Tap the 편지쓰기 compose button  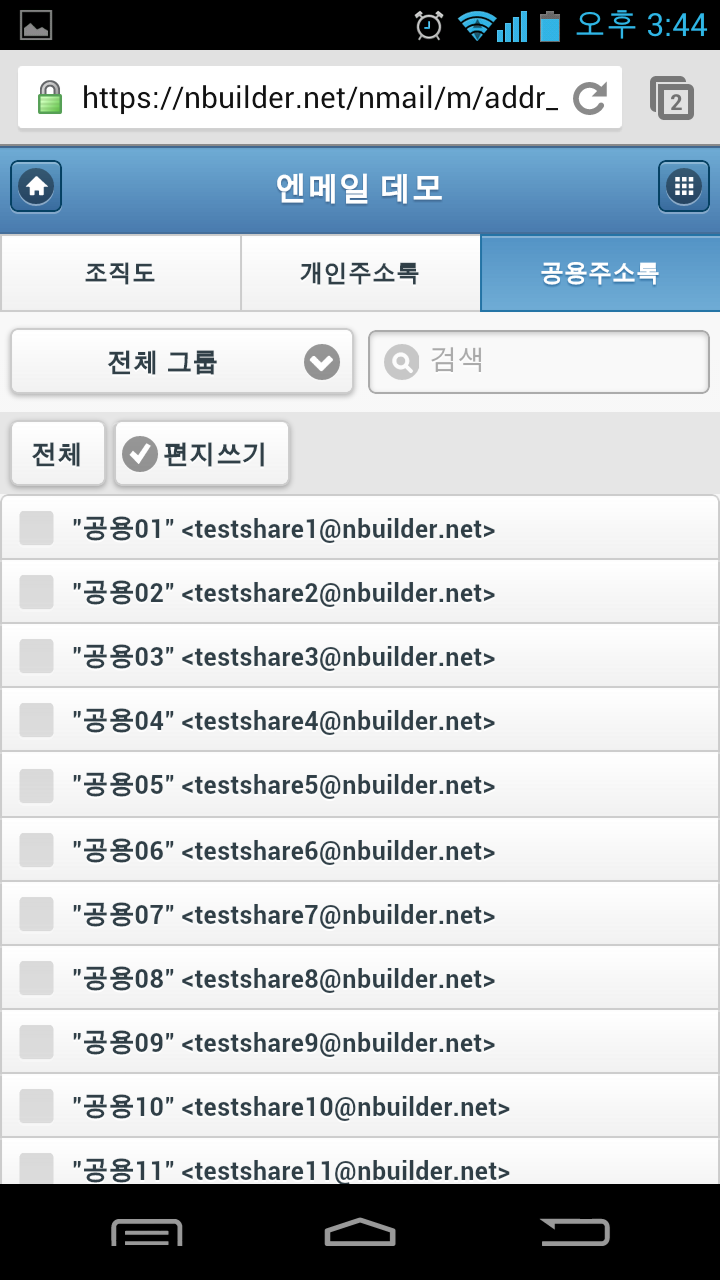tap(202, 454)
